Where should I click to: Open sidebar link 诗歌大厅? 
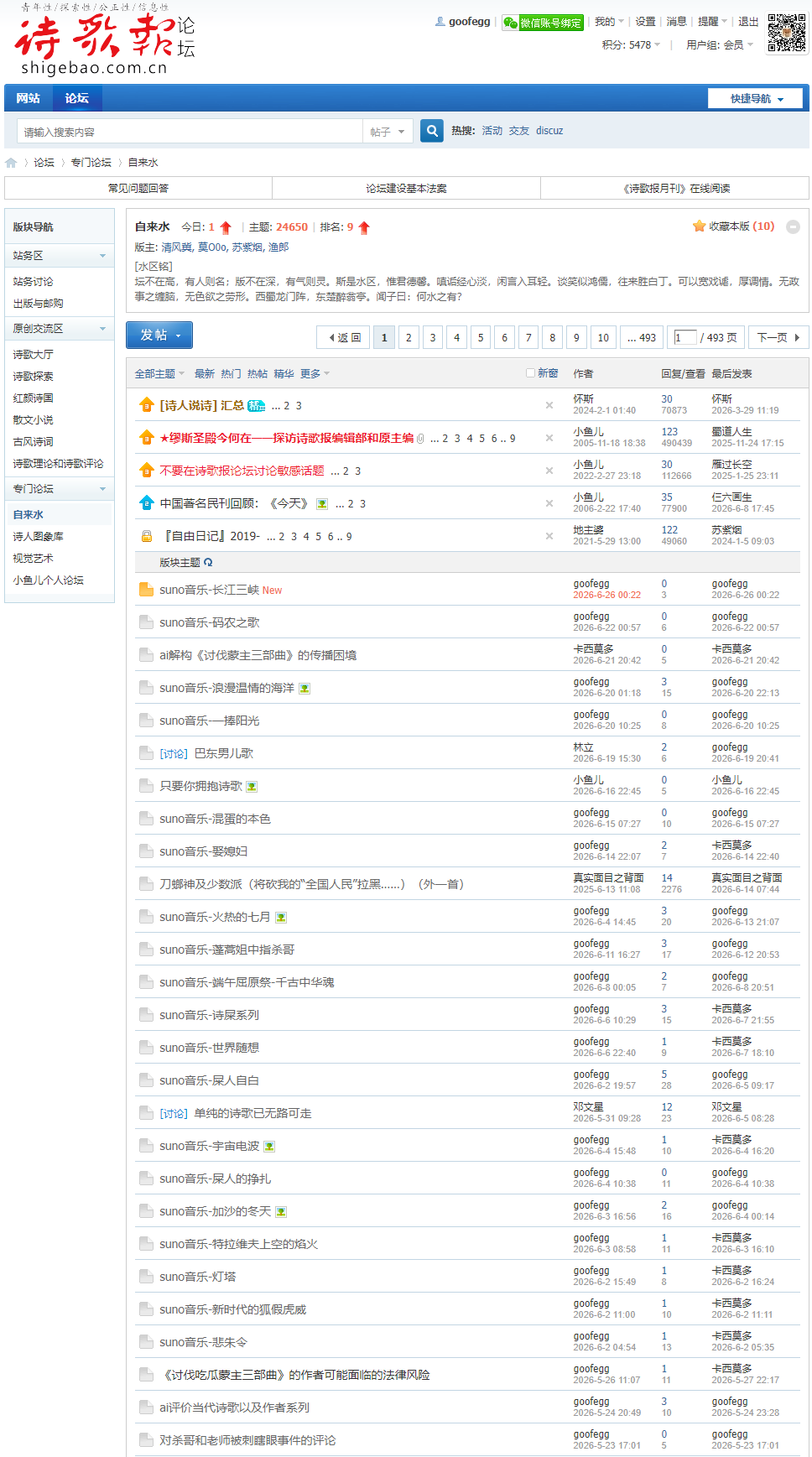pyautogui.click(x=33, y=355)
